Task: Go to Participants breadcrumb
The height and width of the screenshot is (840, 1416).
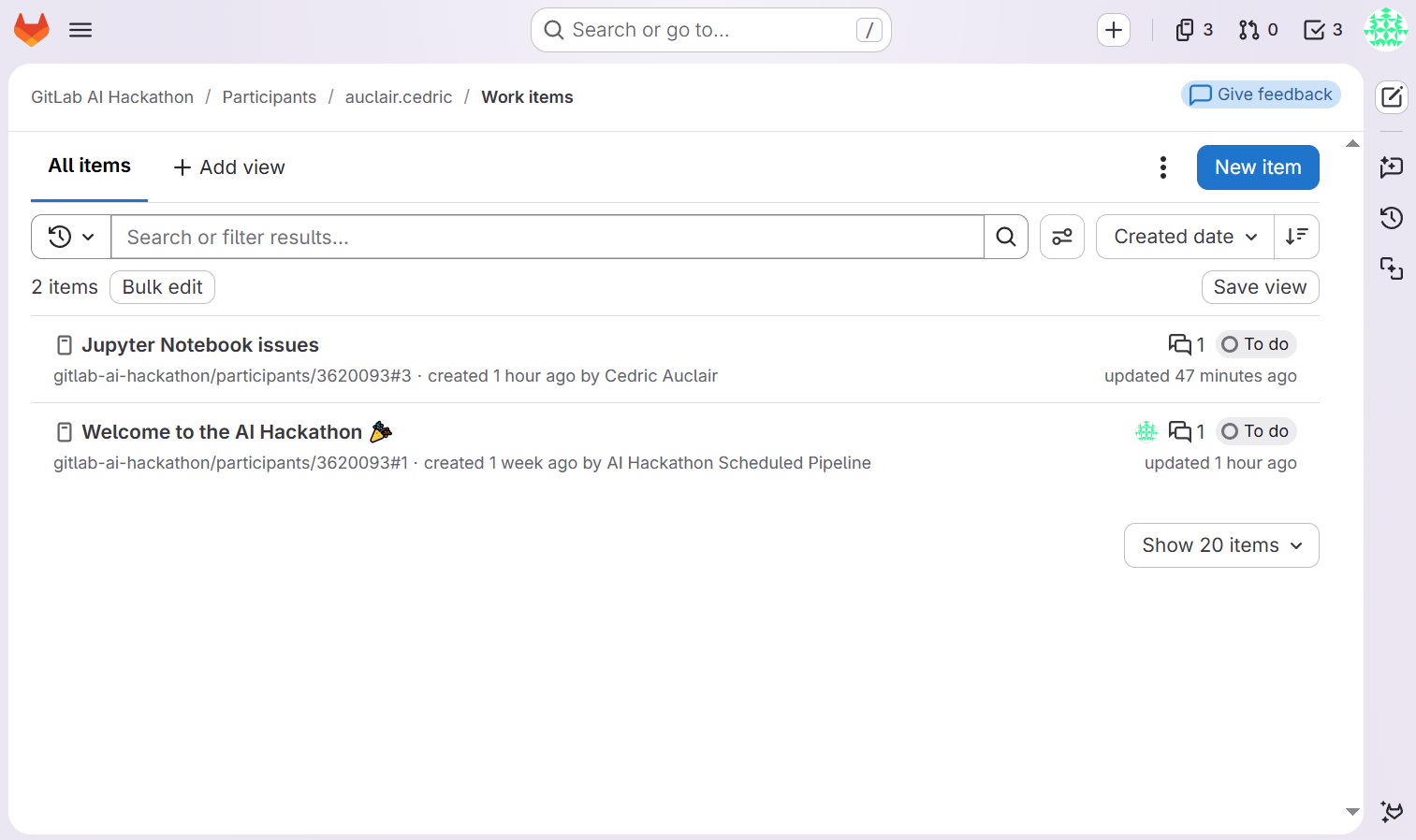Action: [270, 97]
